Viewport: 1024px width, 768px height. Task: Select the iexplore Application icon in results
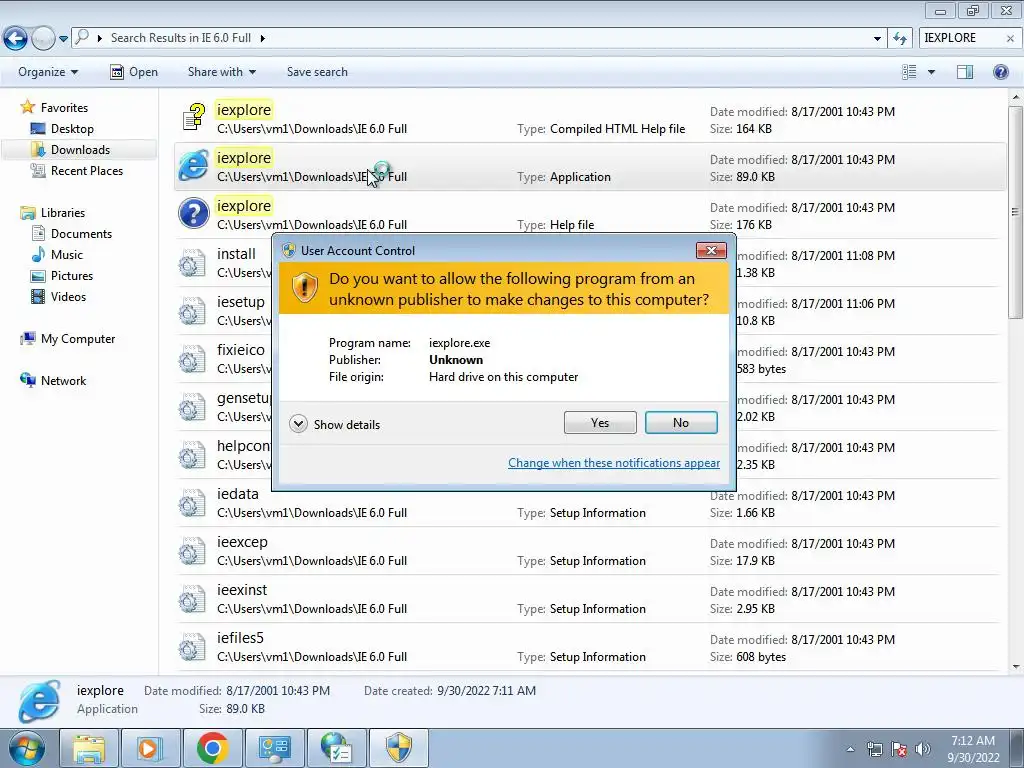[x=194, y=166]
